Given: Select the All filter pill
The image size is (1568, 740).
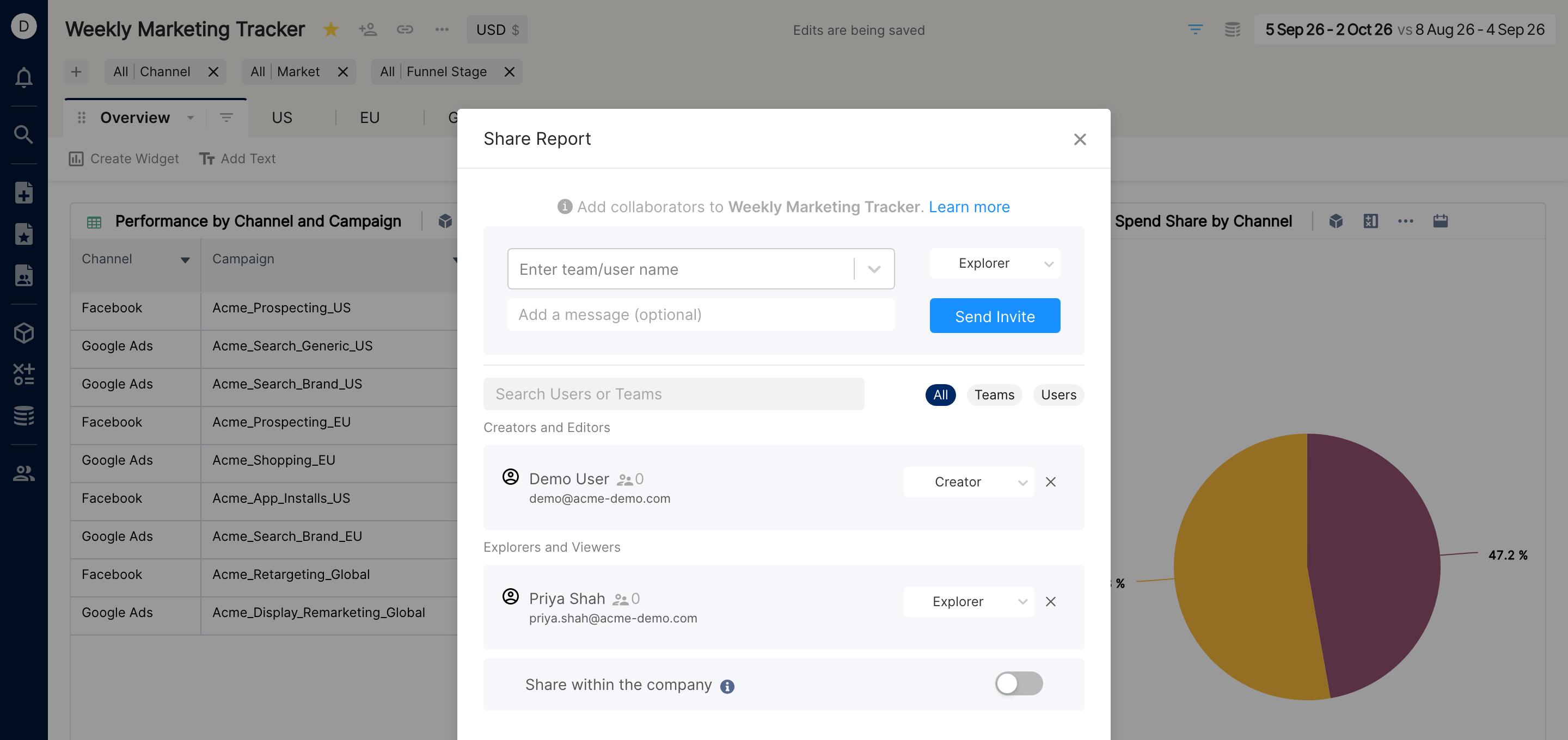Looking at the screenshot, I should [940, 395].
